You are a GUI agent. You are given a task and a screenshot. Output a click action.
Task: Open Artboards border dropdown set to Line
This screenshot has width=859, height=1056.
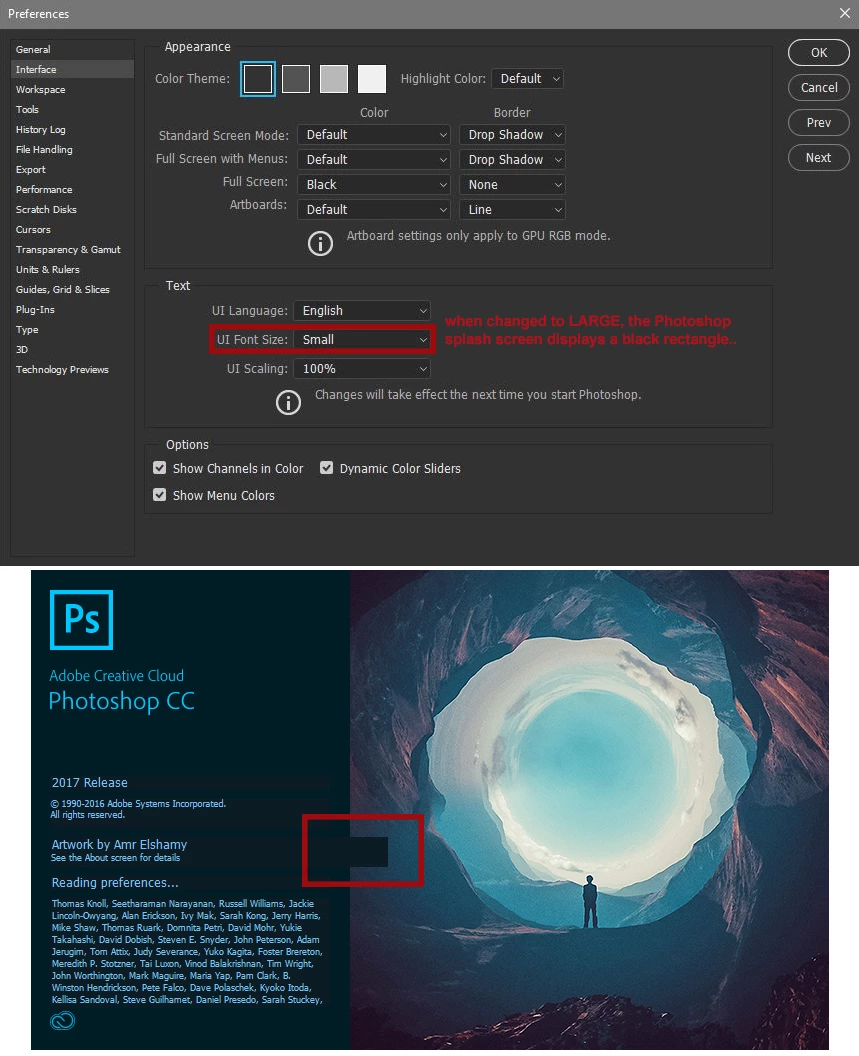pyautogui.click(x=512, y=209)
